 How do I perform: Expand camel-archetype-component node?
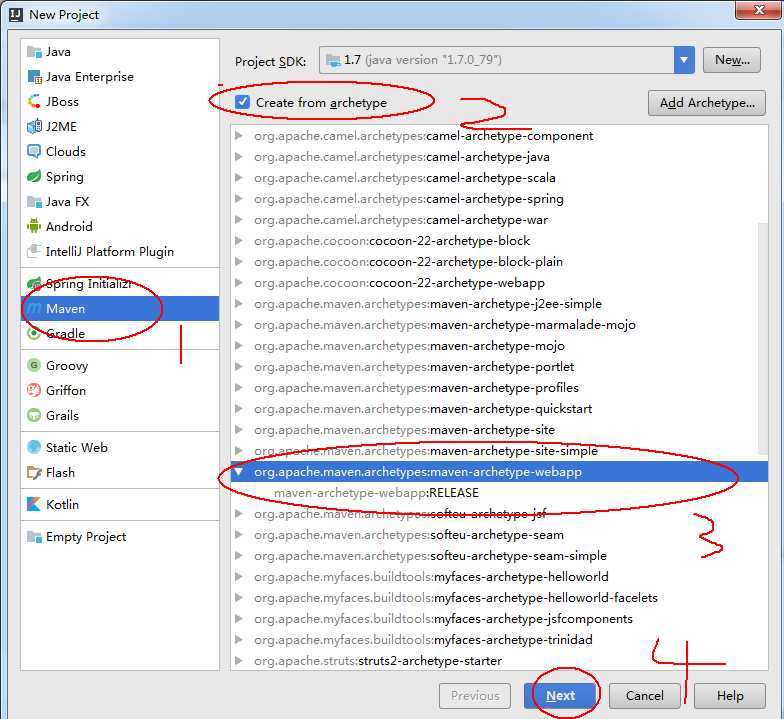(x=239, y=136)
